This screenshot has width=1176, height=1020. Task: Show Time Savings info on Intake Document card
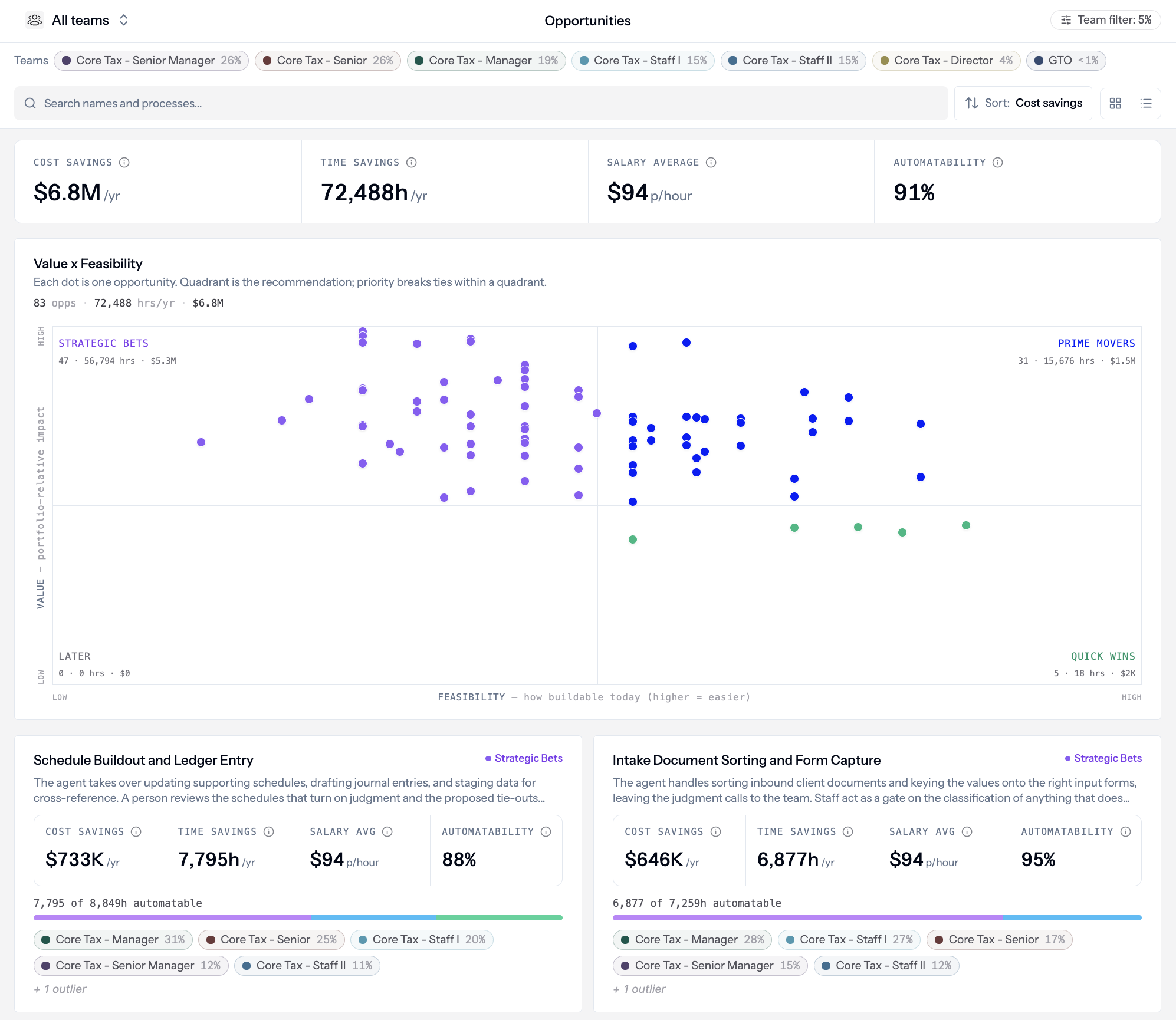[848, 831]
